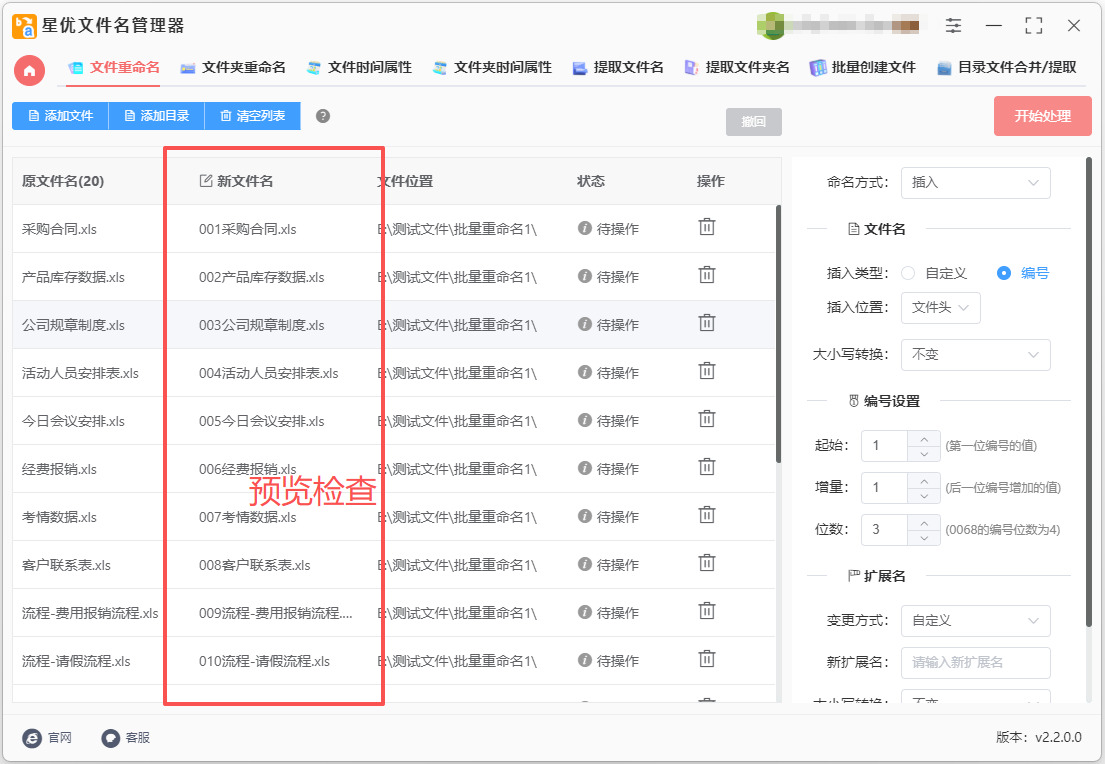The image size is (1105, 764).
Task: Decrease the 增量 value
Action: tap(924, 495)
